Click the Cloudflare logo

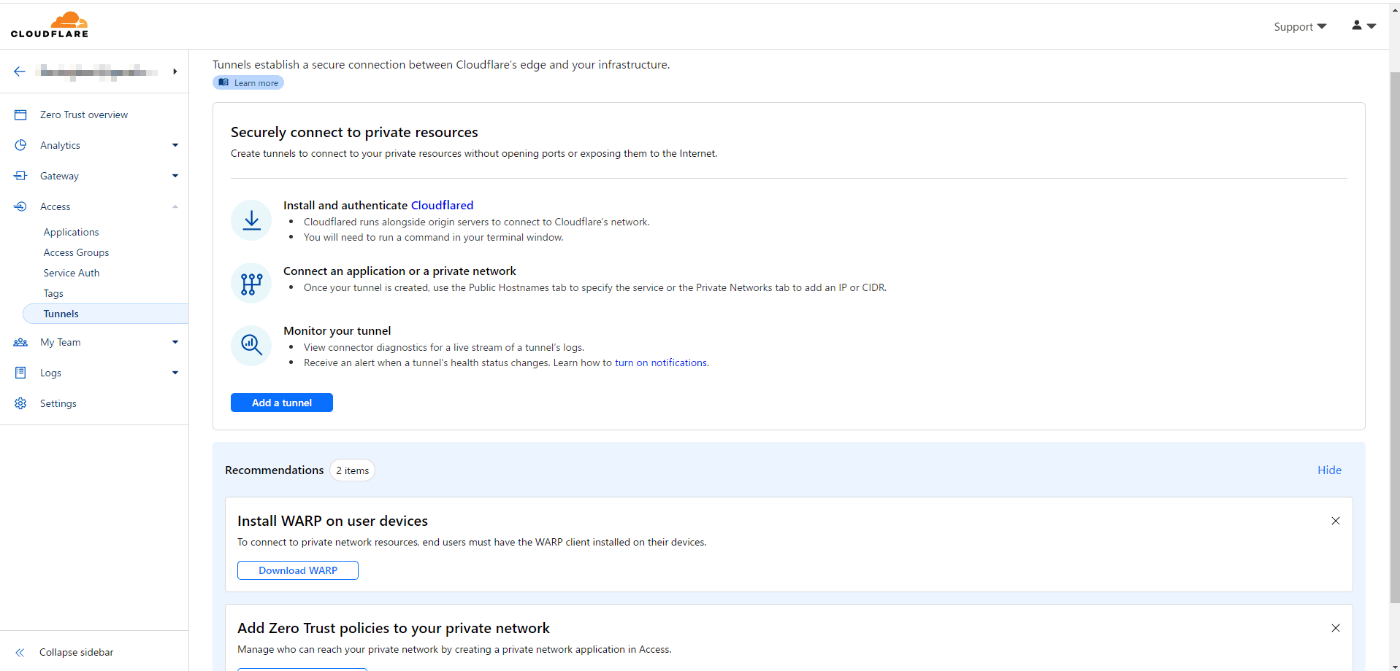(x=50, y=25)
